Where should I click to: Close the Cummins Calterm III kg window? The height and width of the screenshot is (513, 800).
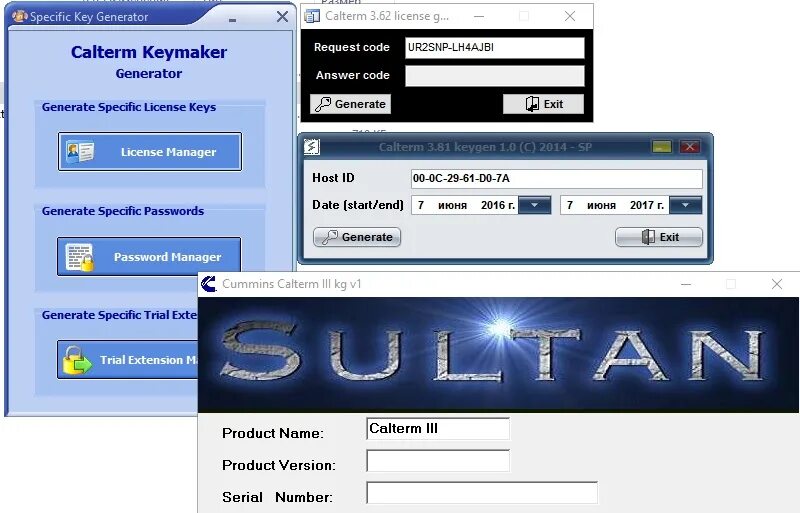coord(777,284)
